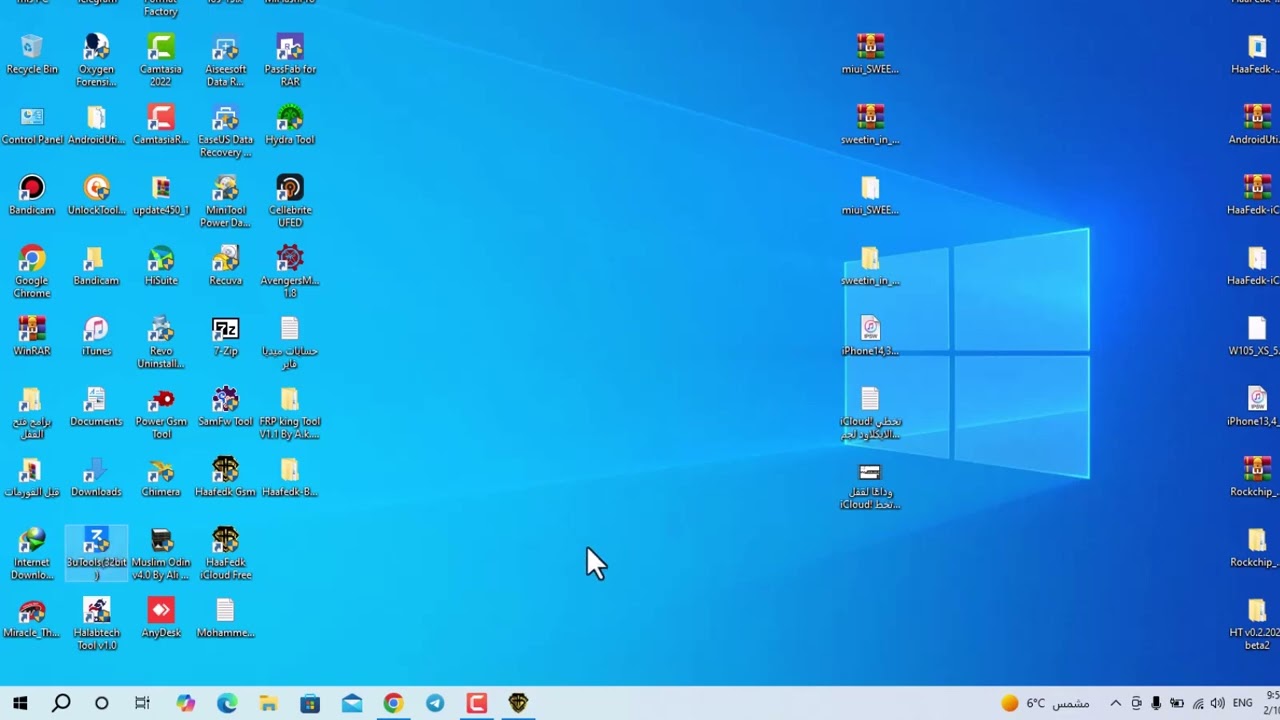Launch the SamFw Tool shortcut
The height and width of the screenshot is (720, 1280).
225,406
